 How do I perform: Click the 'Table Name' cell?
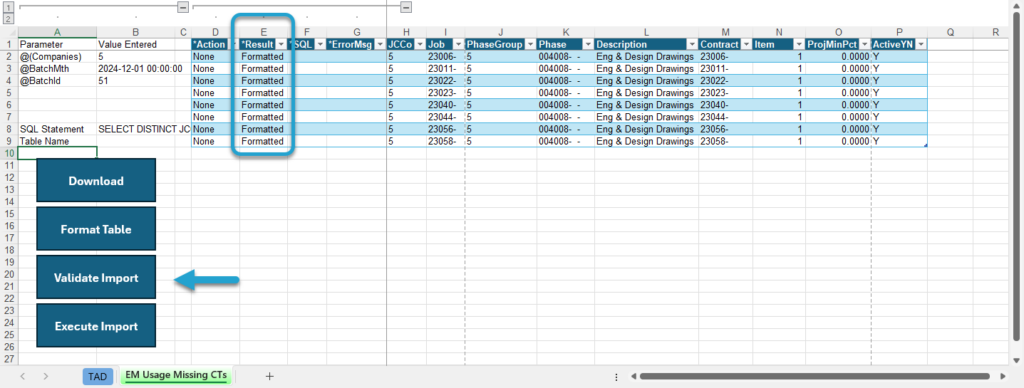pos(57,141)
